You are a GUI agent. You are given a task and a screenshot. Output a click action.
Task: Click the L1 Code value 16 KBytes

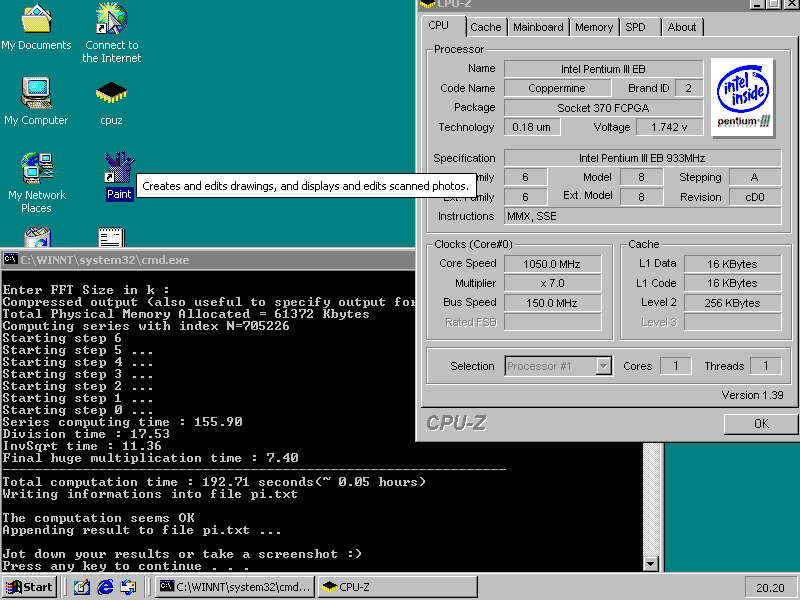tap(732, 283)
